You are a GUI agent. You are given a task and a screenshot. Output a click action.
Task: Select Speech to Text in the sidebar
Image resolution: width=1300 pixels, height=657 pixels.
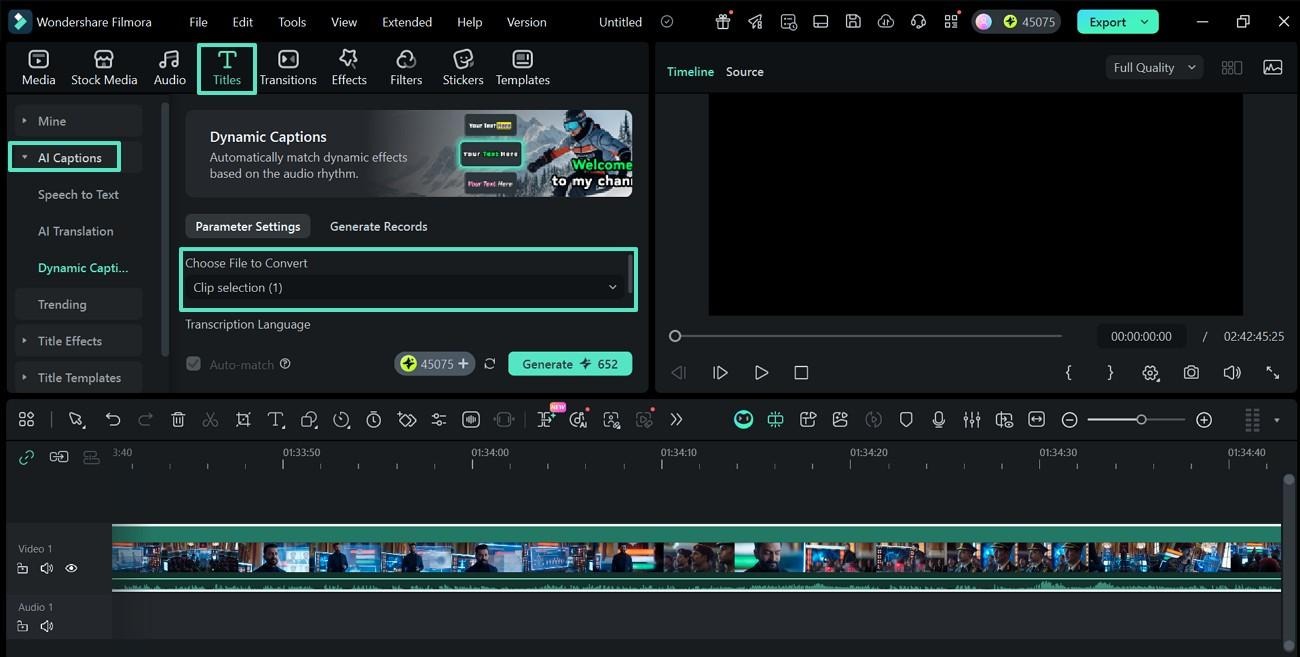tap(78, 194)
